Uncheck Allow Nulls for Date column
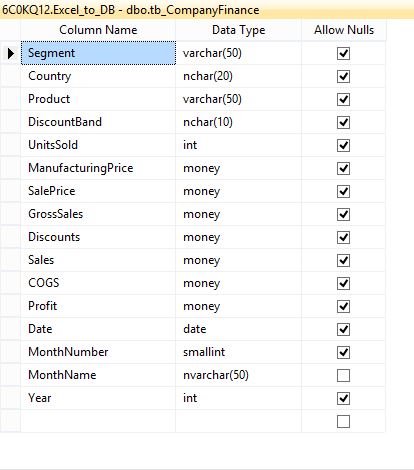The height and width of the screenshot is (470, 414). (x=343, y=329)
